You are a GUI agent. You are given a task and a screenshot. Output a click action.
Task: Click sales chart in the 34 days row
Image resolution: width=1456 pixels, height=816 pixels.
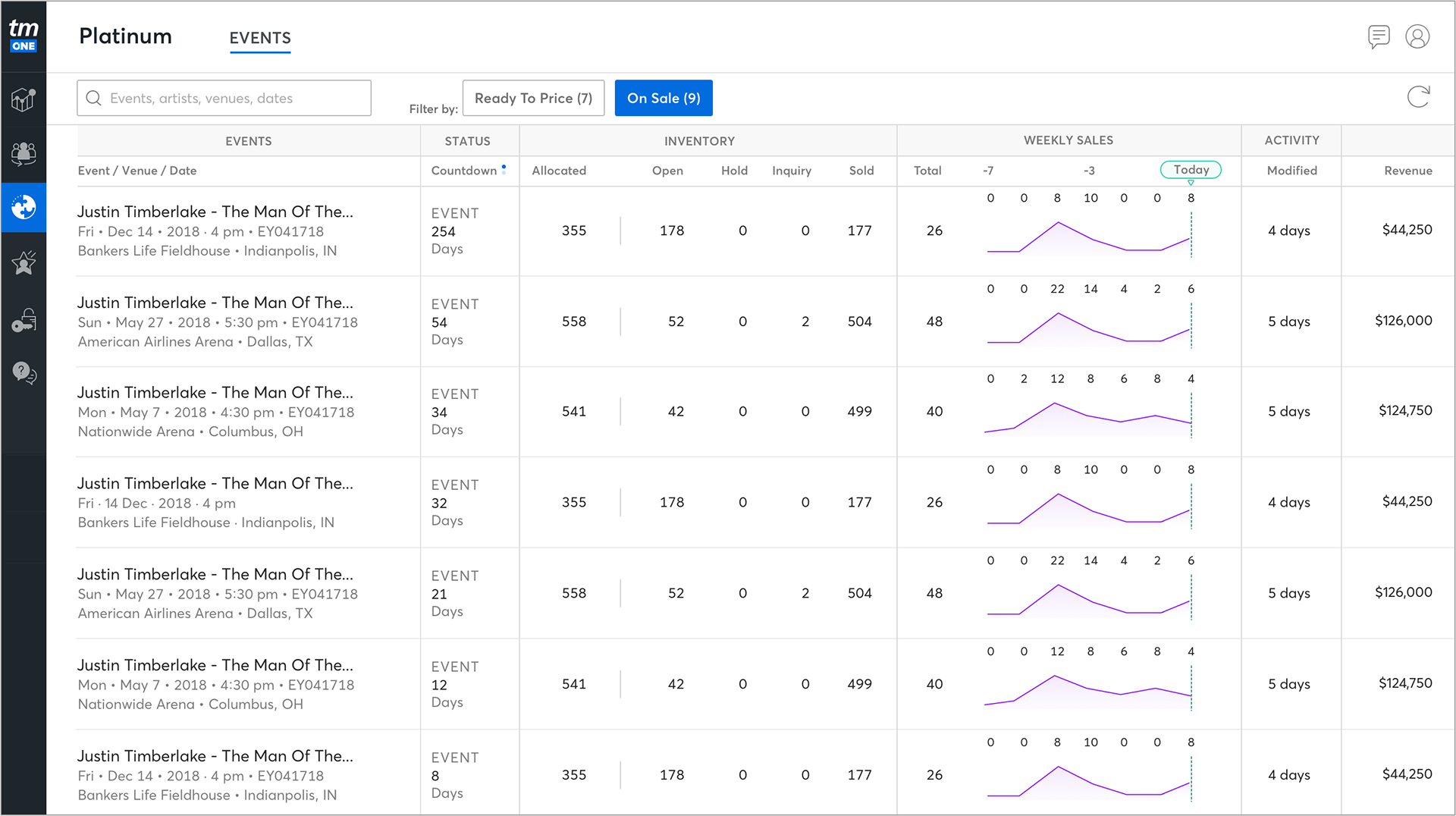point(1089,417)
